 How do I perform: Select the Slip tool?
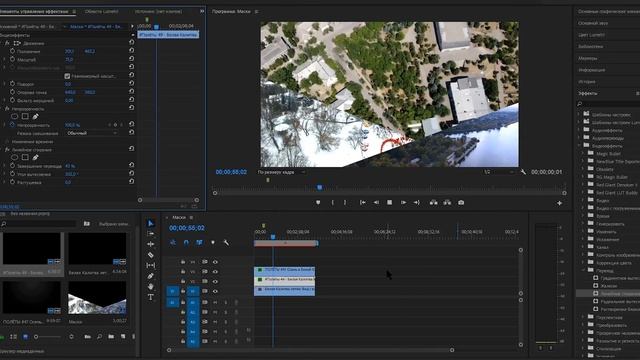point(151,265)
